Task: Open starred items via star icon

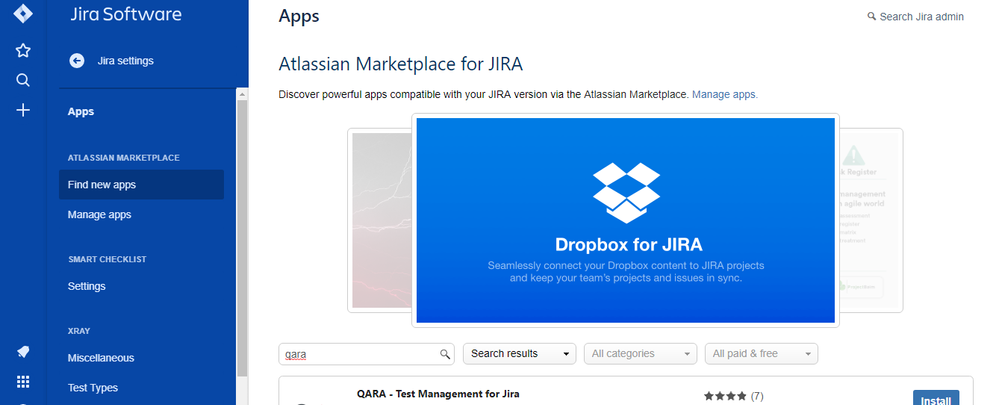Action: point(23,50)
